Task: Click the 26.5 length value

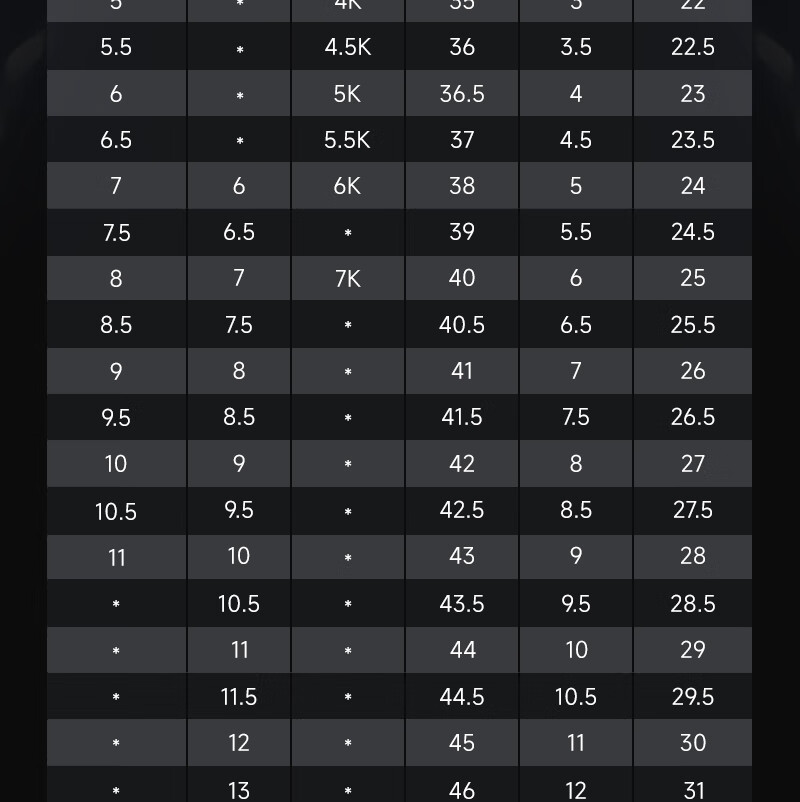Action: (693, 417)
